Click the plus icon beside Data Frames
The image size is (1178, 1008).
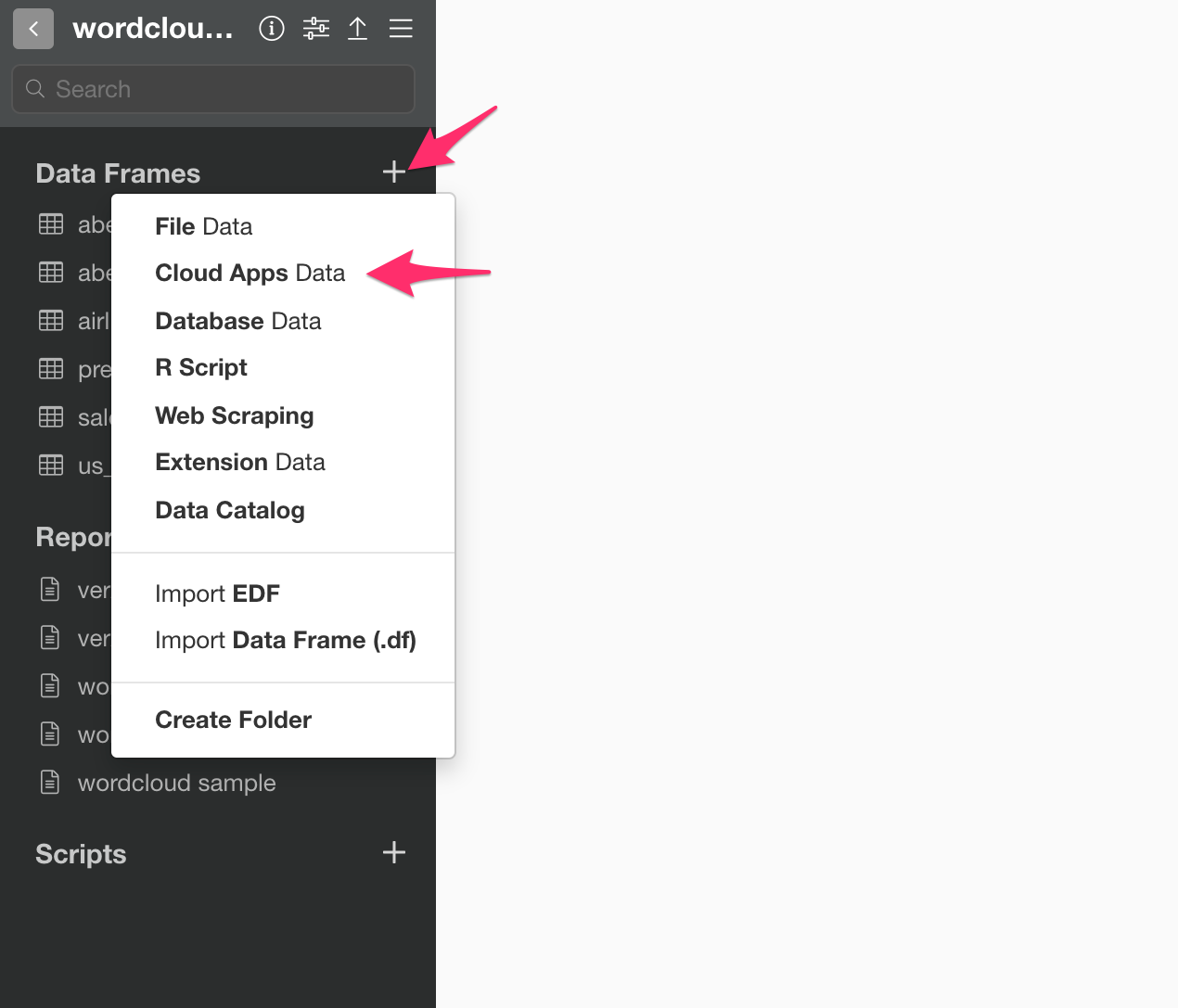tap(394, 172)
